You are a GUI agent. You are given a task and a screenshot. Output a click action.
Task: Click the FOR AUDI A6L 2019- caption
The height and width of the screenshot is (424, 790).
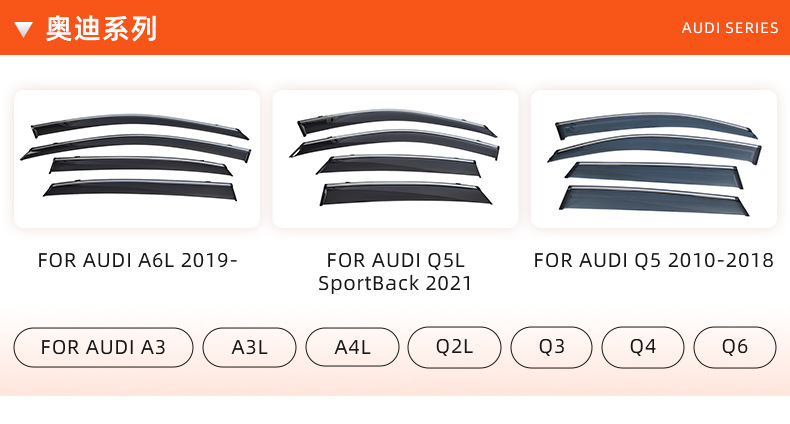pyautogui.click(x=138, y=261)
